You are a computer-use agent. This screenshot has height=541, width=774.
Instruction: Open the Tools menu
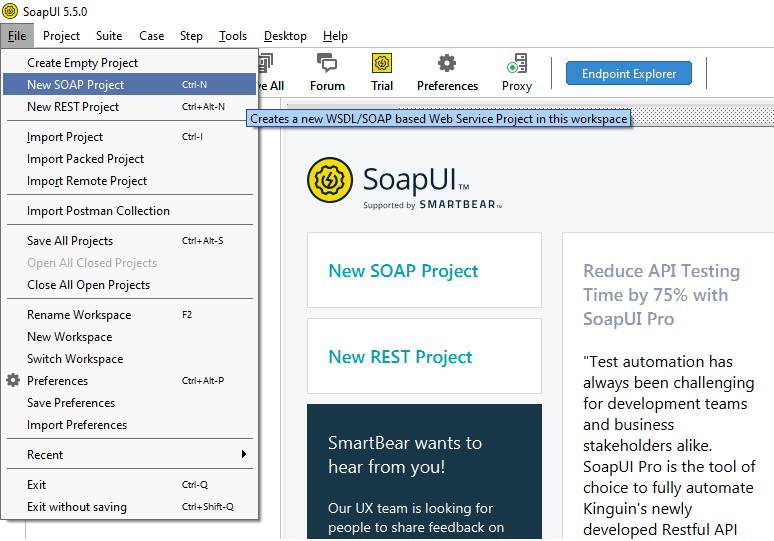pos(232,36)
